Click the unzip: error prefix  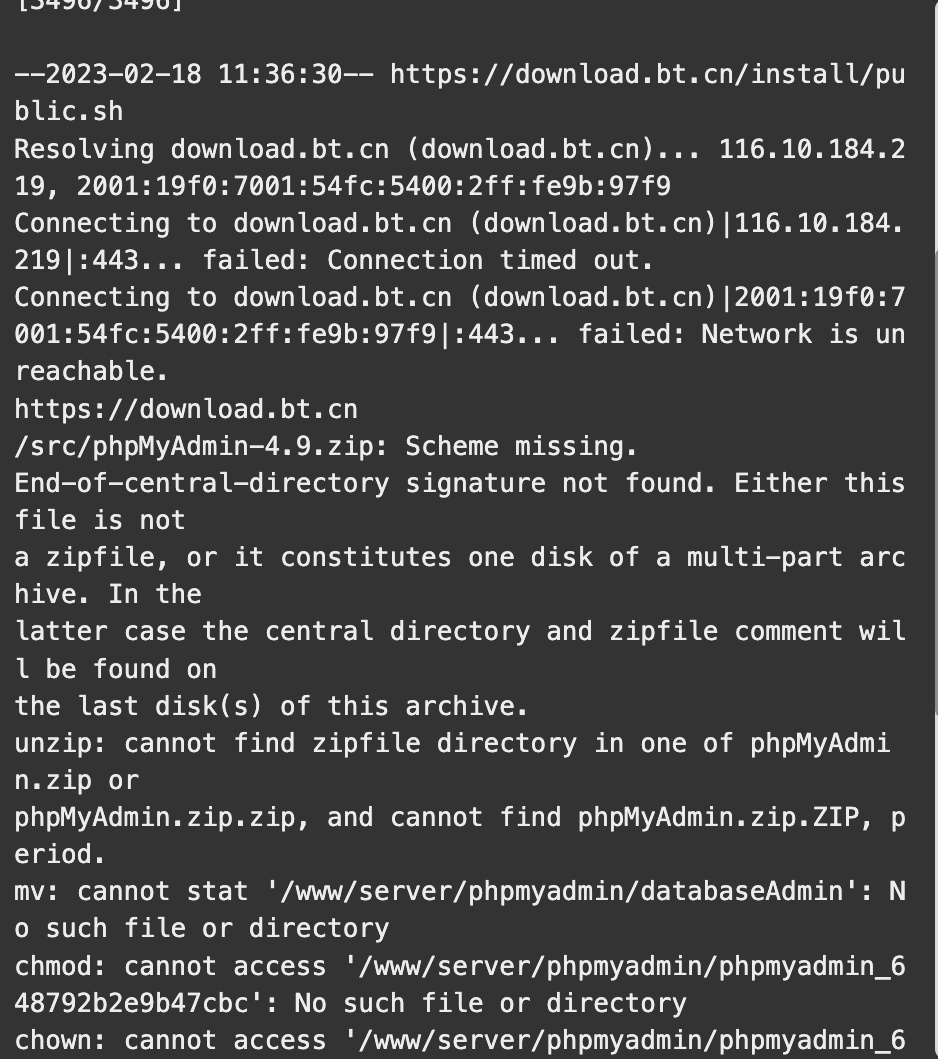(60, 743)
